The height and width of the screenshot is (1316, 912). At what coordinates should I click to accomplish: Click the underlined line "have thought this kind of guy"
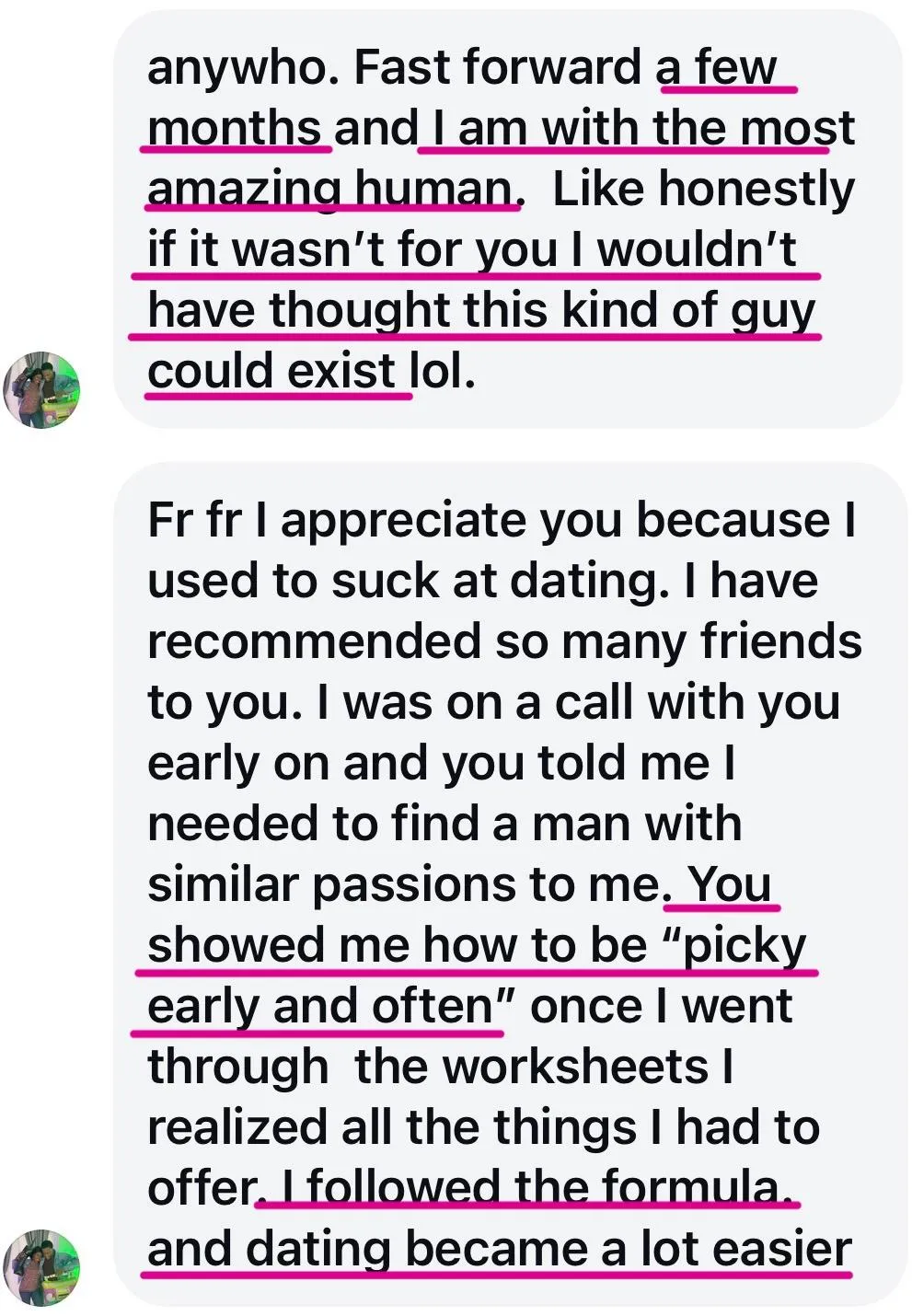coord(481,310)
